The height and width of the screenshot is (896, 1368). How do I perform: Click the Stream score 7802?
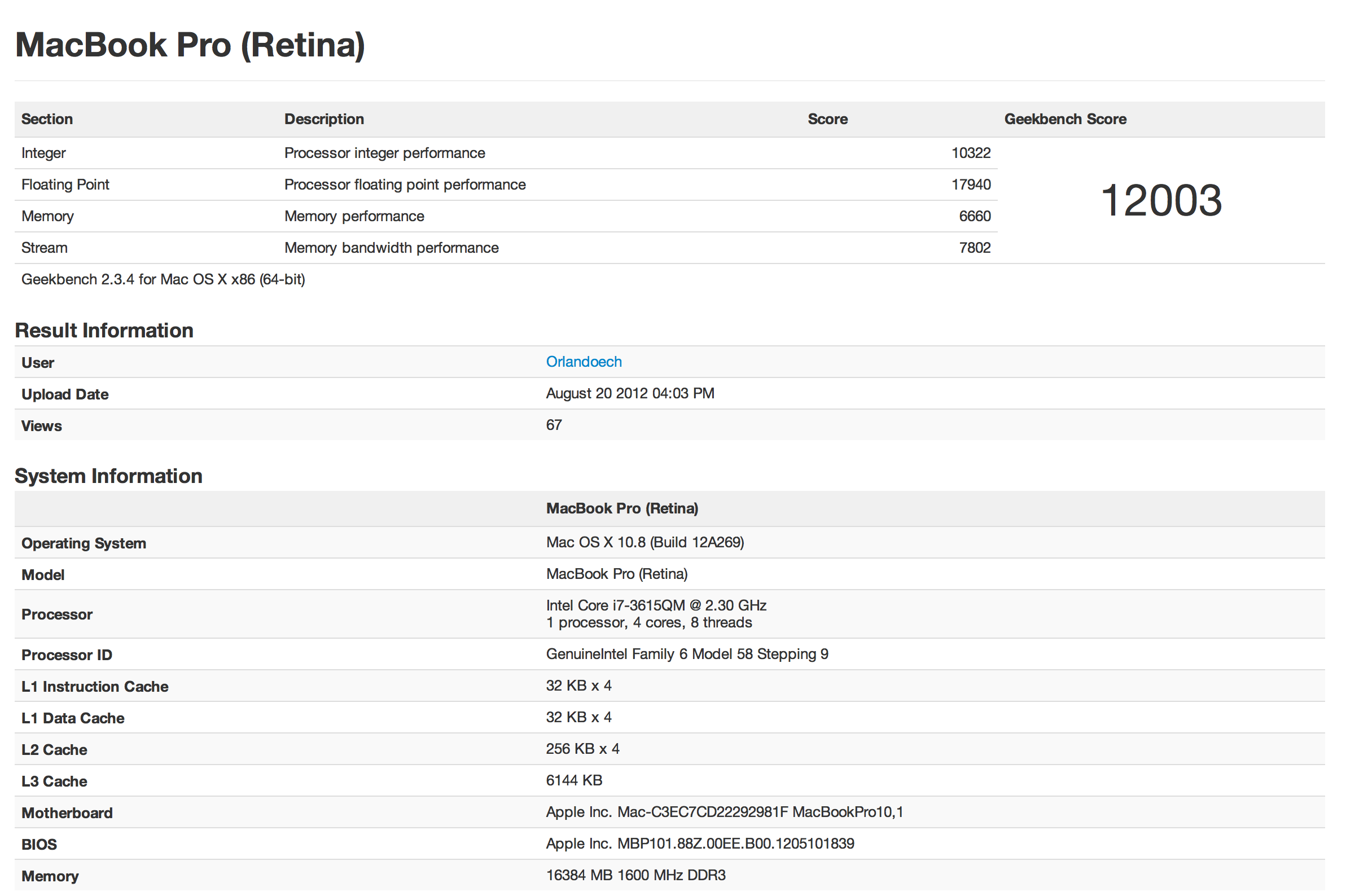point(975,248)
